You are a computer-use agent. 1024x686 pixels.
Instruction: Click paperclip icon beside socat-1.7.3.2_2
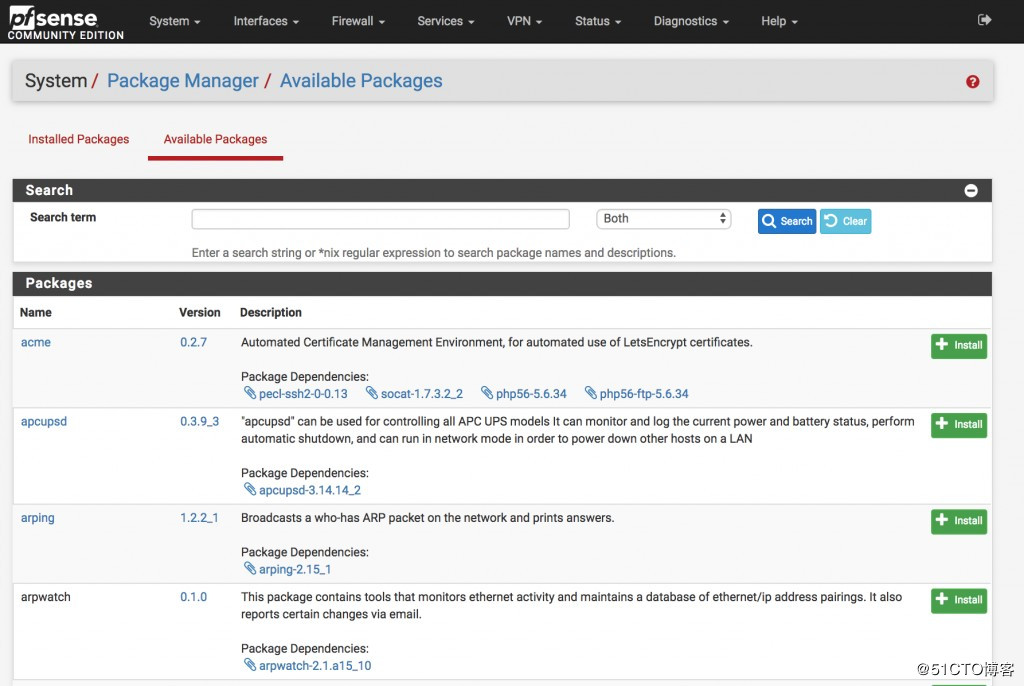(x=372, y=393)
